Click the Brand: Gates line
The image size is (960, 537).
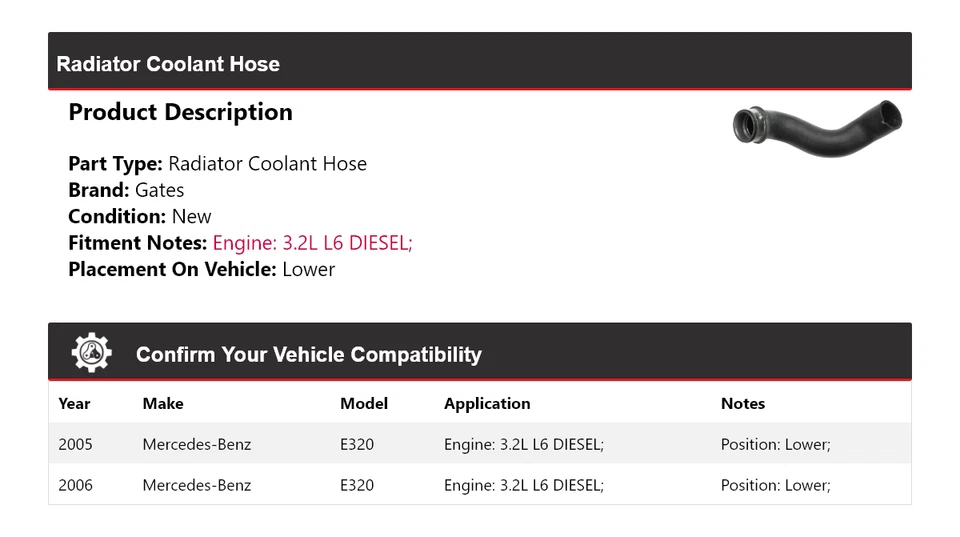126,190
